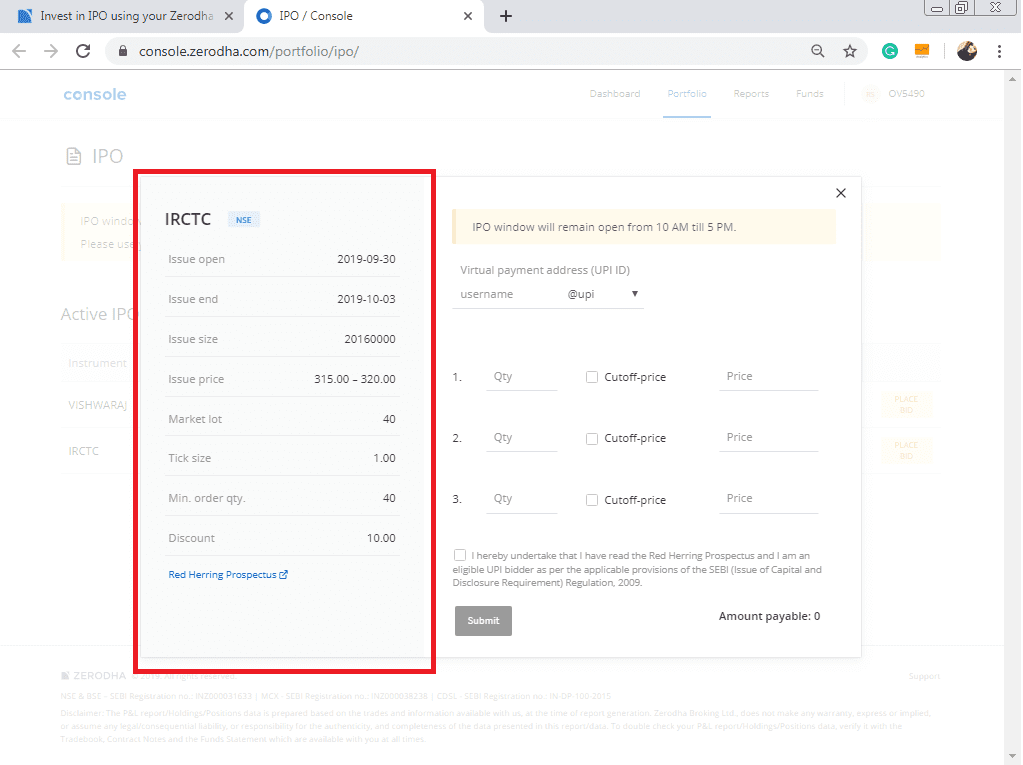Click Price field for bid 2
Screen dimensions: 1023x765
[x=769, y=438]
